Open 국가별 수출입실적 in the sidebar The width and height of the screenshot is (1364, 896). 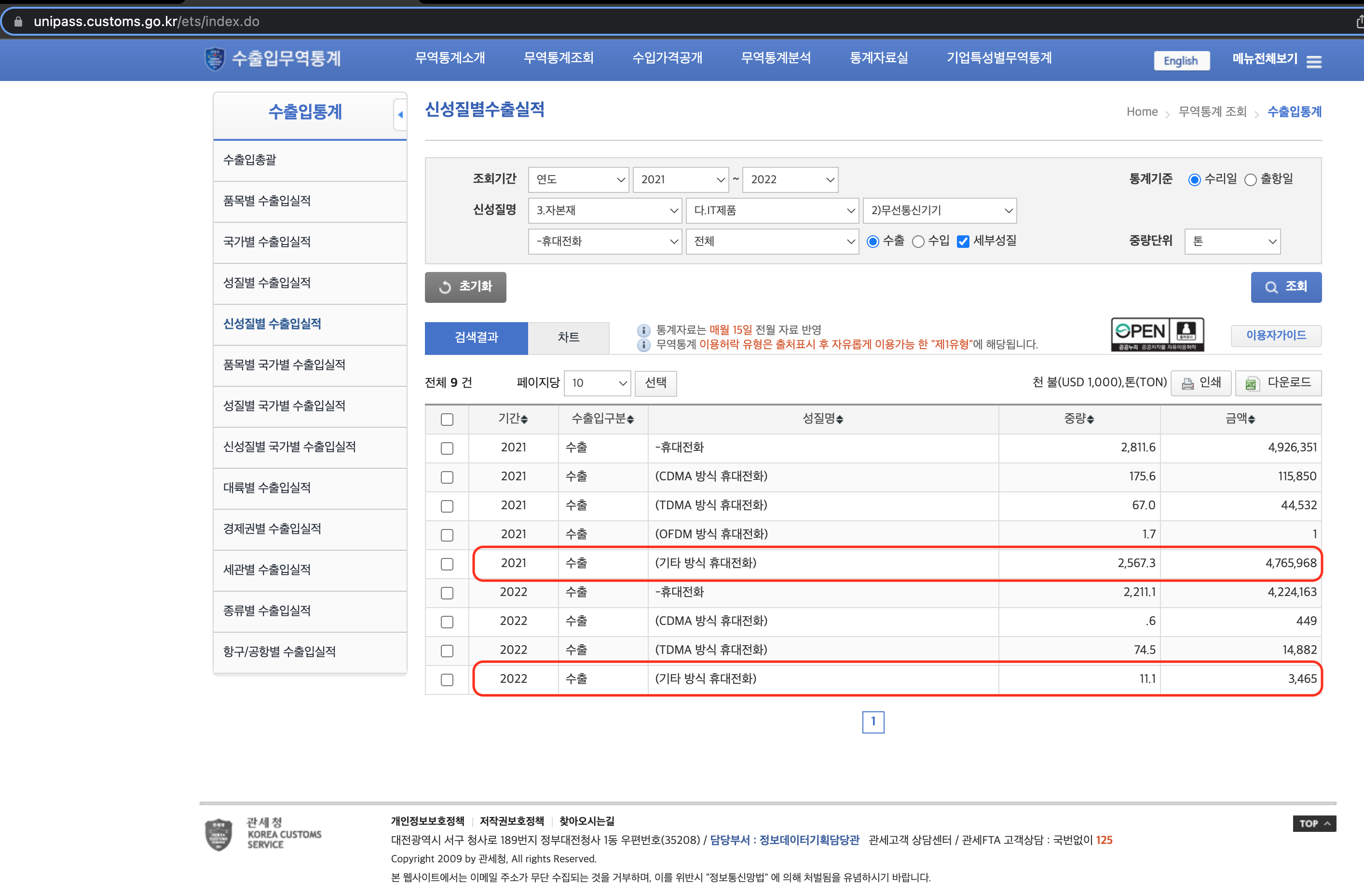click(267, 242)
